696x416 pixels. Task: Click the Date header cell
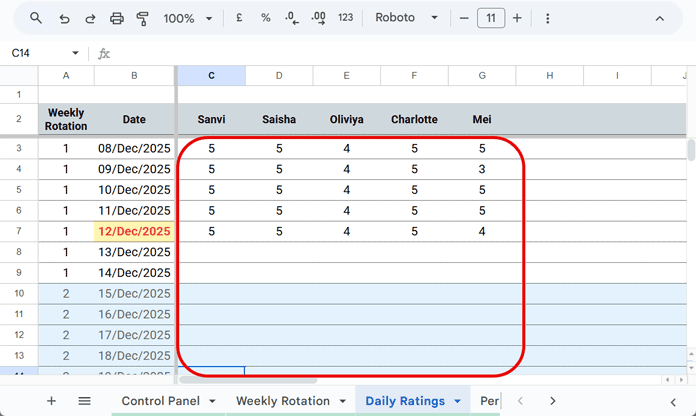[134, 119]
